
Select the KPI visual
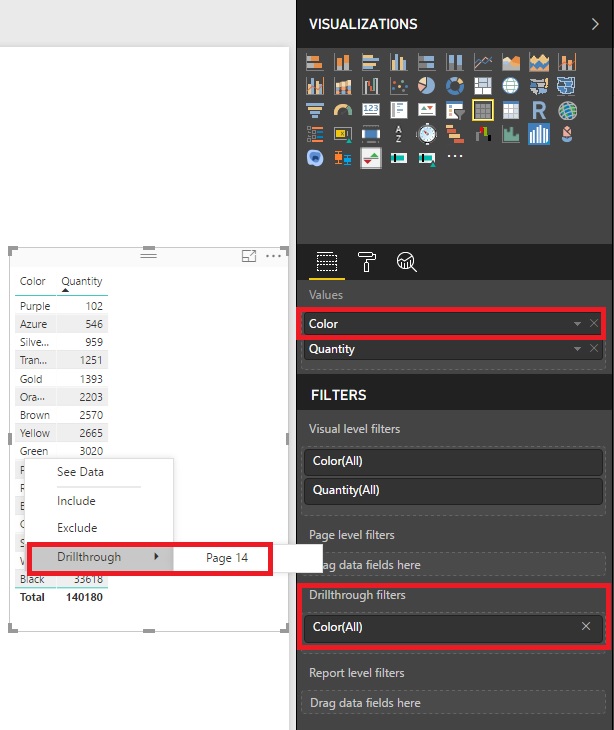[x=427, y=110]
